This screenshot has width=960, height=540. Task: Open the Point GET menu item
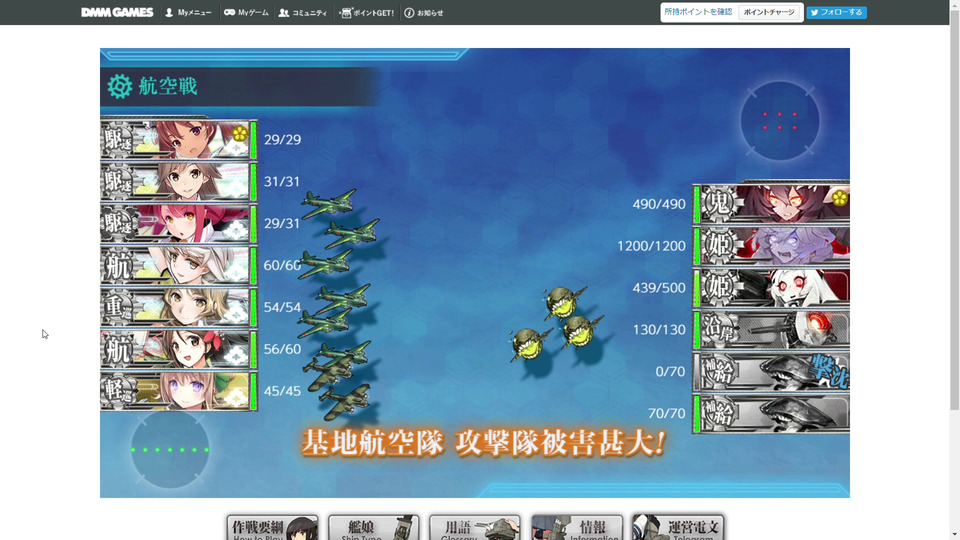click(367, 12)
